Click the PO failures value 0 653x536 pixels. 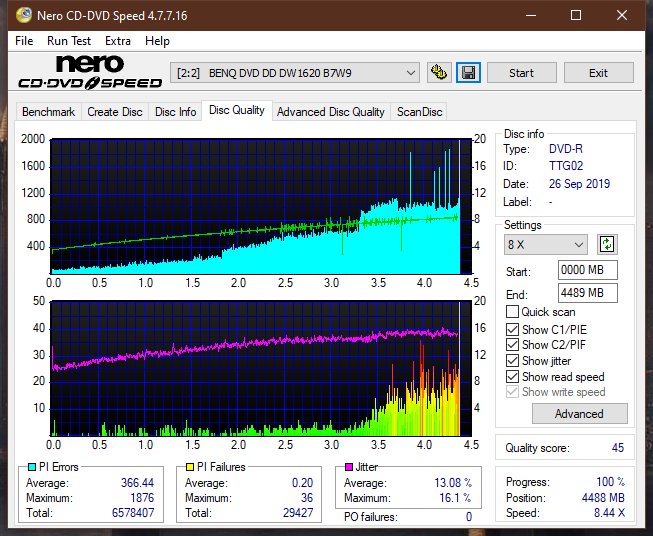pos(469,517)
